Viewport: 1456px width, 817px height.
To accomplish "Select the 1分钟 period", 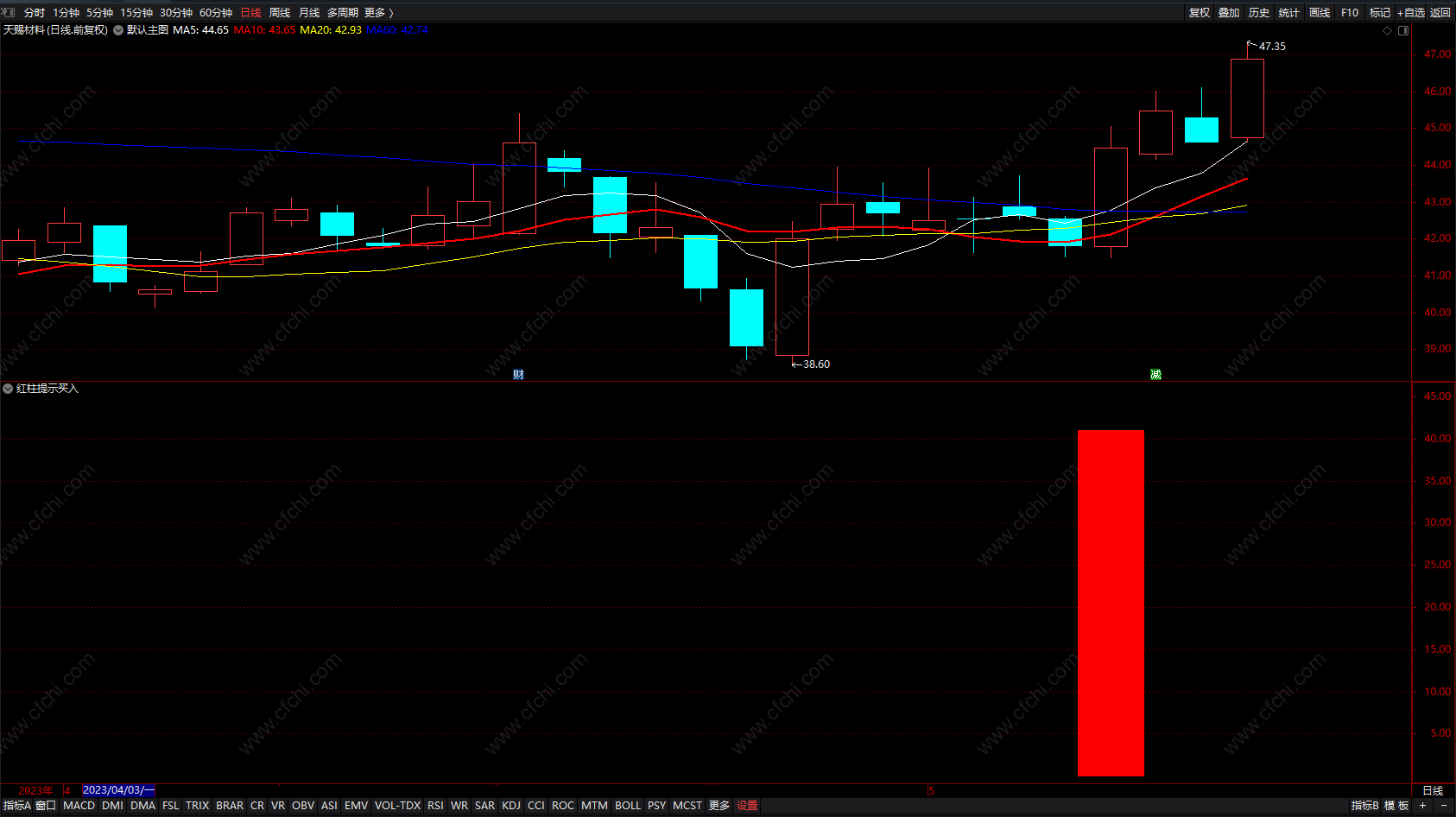I will click(66, 13).
